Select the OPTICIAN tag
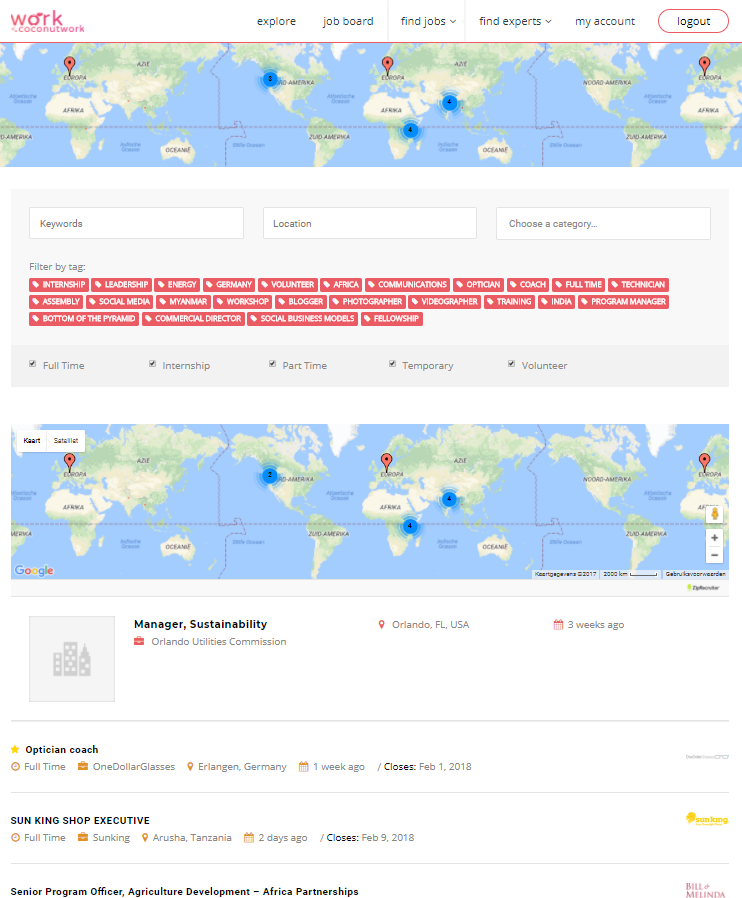Viewport: 742px width, 898px height. 479,285
